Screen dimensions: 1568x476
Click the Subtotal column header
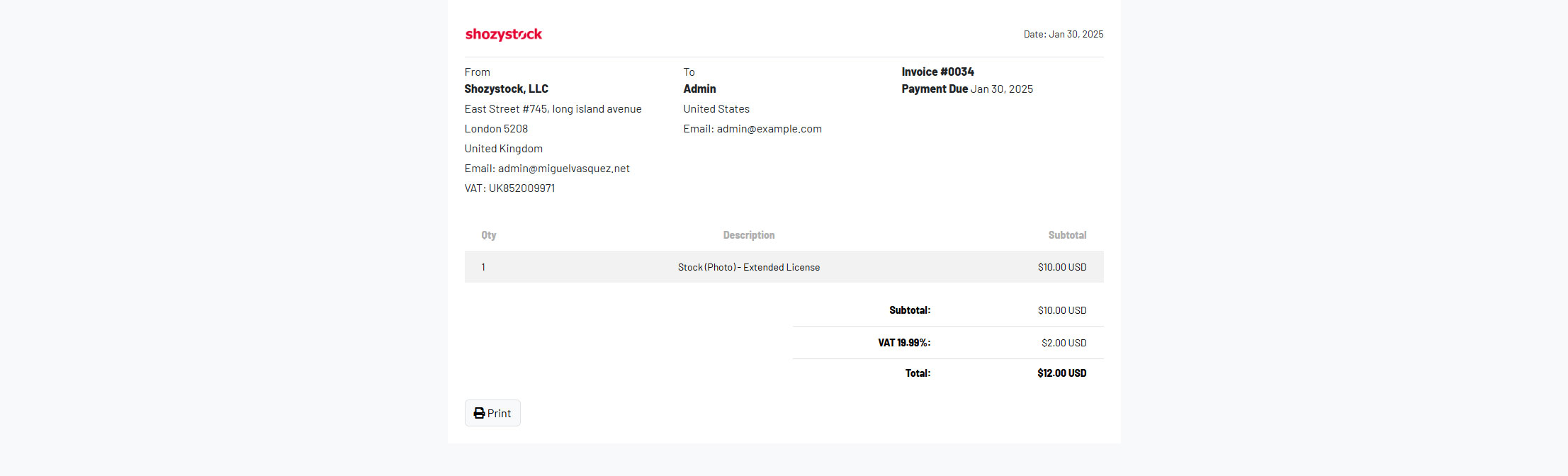coord(1066,235)
